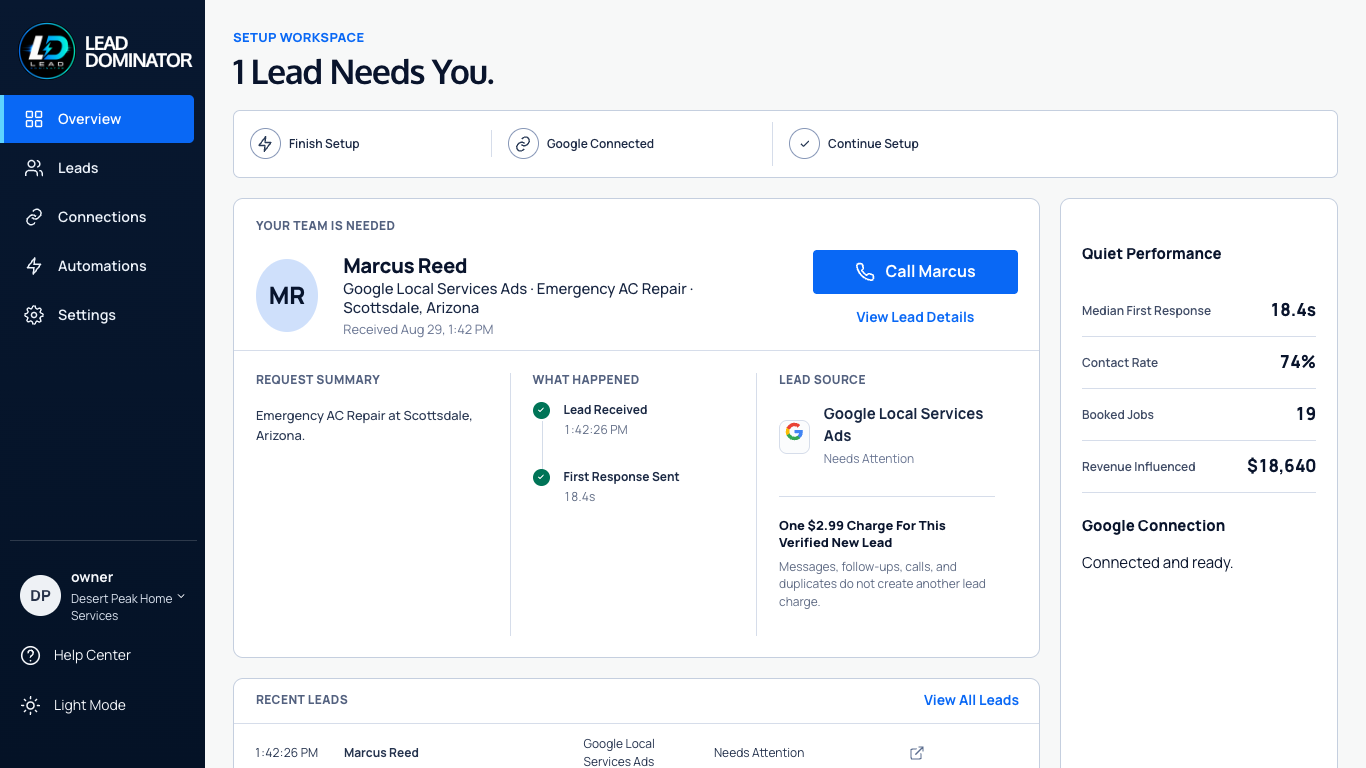Click the Connections link icon
The width and height of the screenshot is (1366, 768).
click(x=34, y=217)
